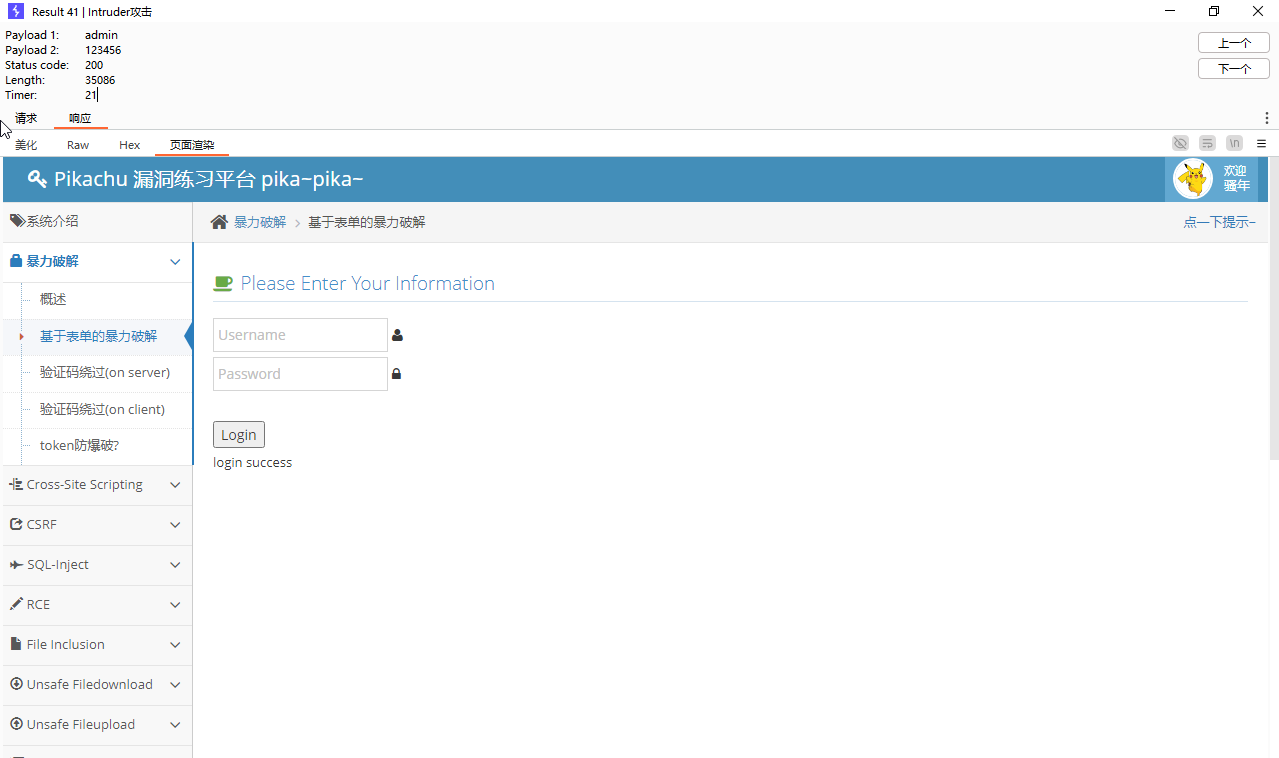Viewport: 1279px width, 758px height.
Task: Click the green coffee cup icon
Action: [x=223, y=284]
